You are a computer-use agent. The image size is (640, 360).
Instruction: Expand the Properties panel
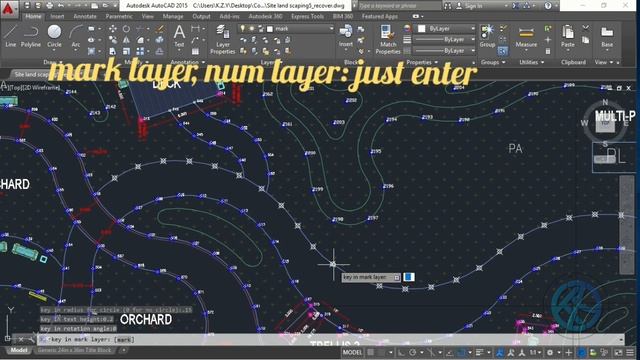pos(422,62)
